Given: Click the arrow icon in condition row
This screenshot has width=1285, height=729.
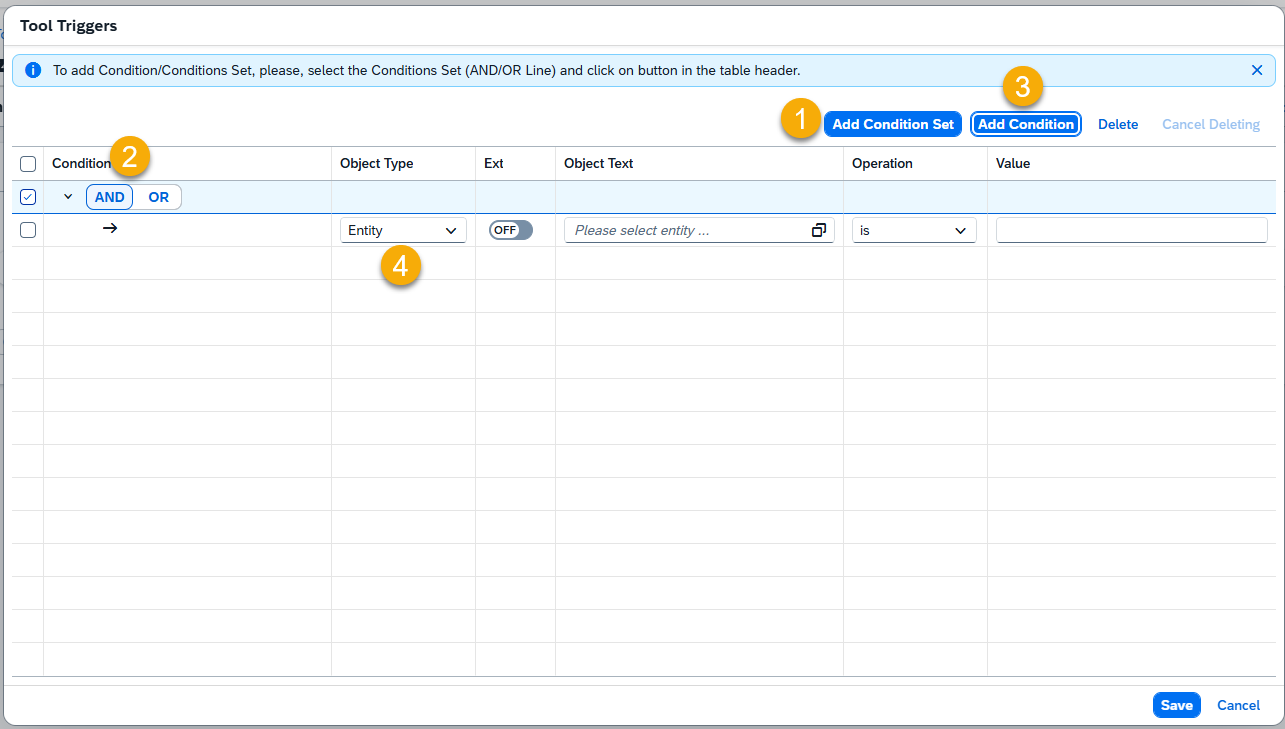Looking at the screenshot, I should tap(110, 229).
